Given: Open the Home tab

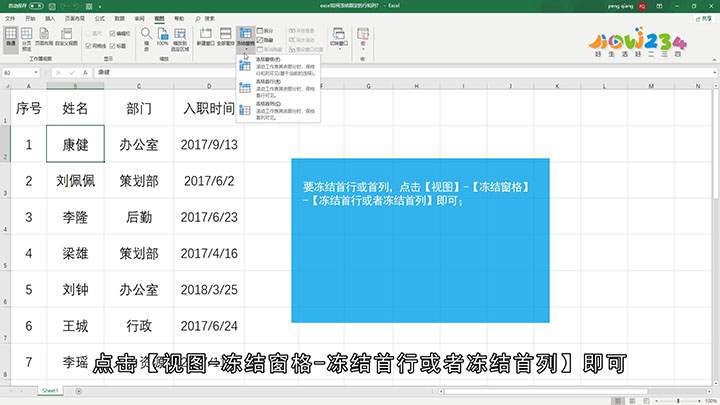Looking at the screenshot, I should pyautogui.click(x=30, y=18).
